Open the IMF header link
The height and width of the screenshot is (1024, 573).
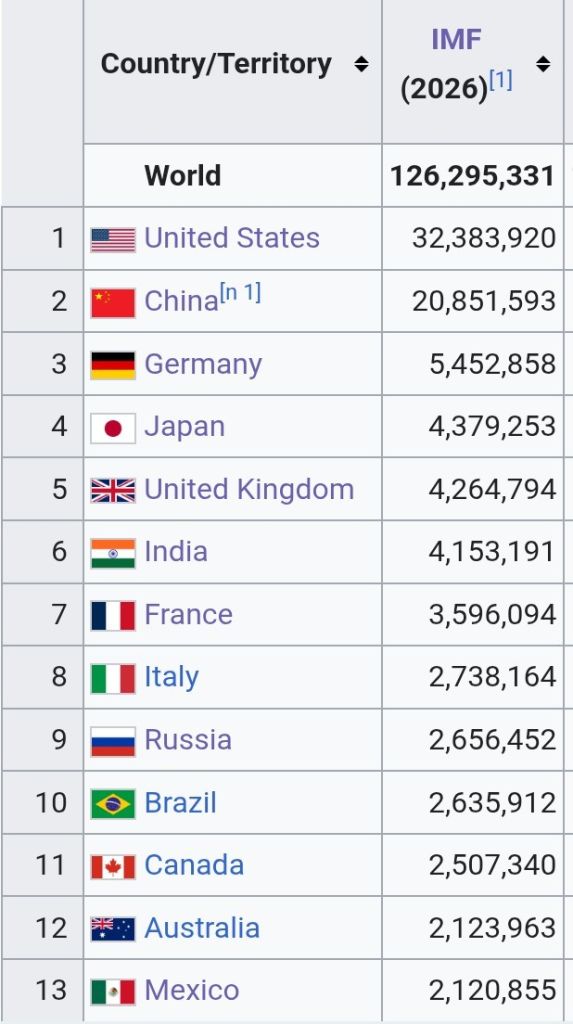456,40
